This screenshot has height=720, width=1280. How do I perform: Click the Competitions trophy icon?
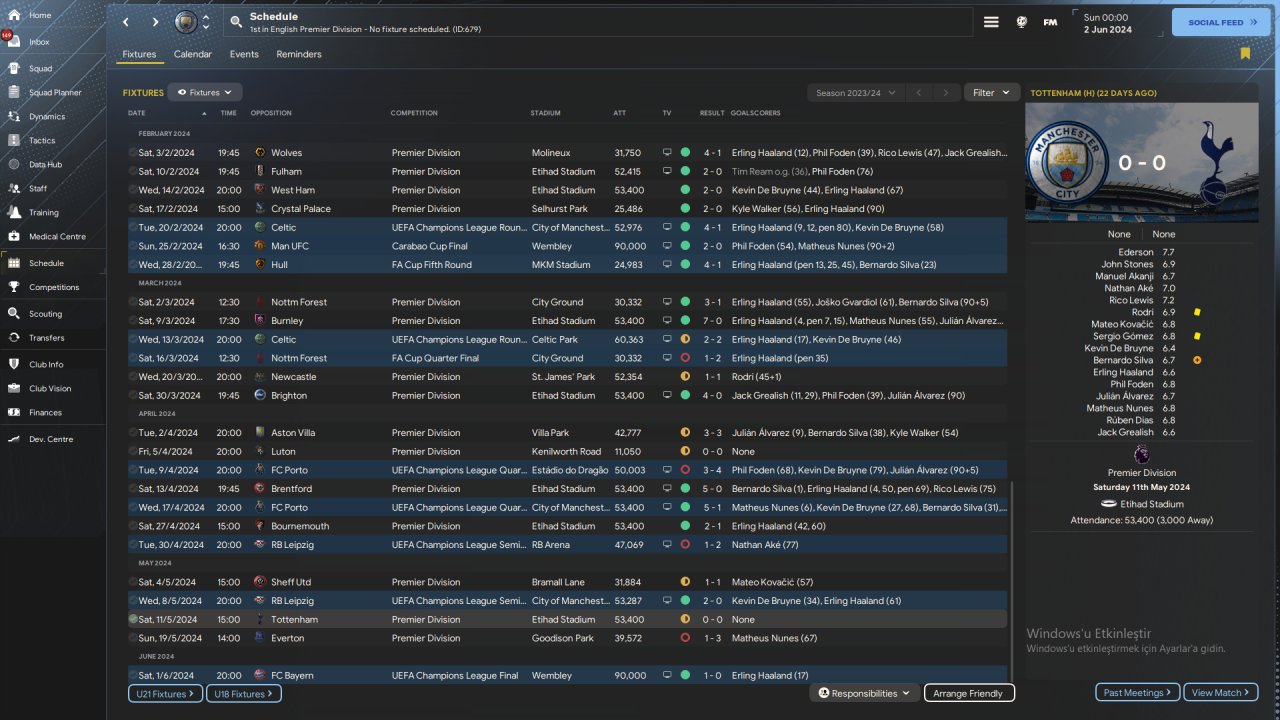point(14,287)
